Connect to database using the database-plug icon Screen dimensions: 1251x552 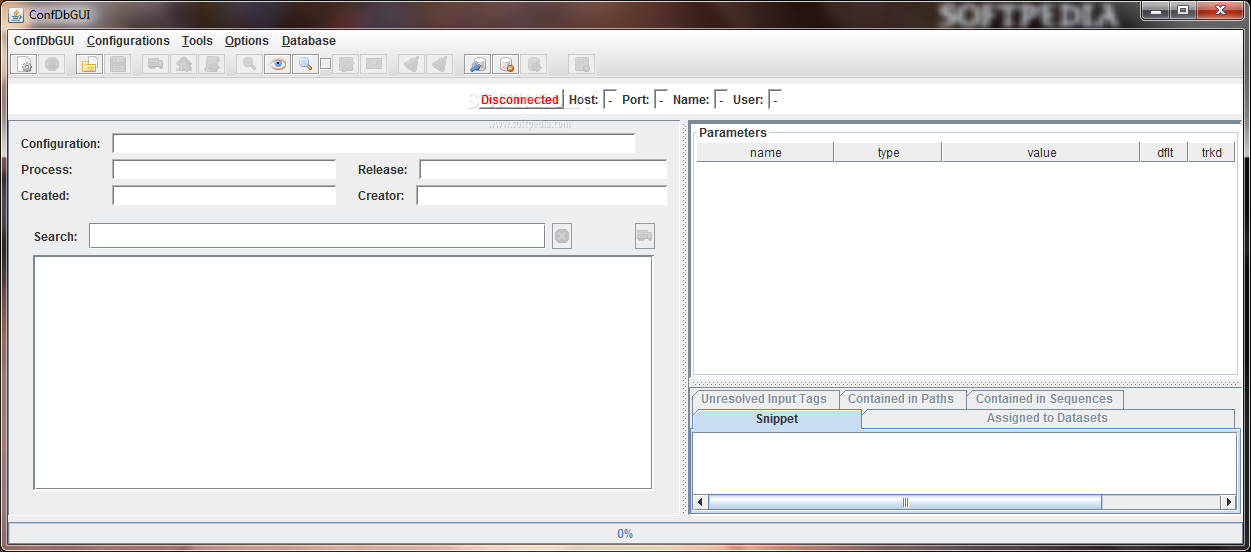[x=477, y=64]
